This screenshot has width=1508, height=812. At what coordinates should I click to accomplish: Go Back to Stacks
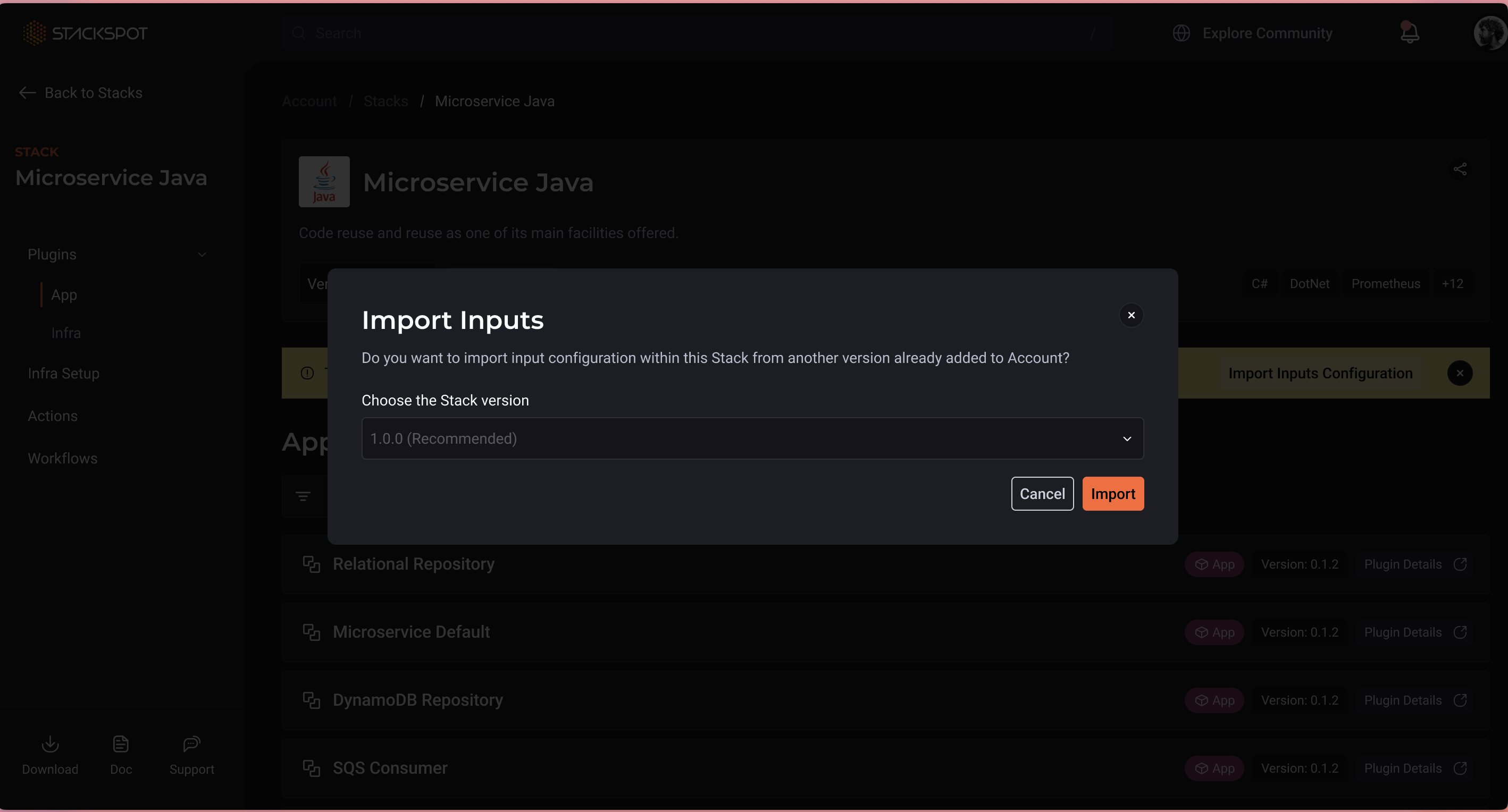tap(81, 93)
